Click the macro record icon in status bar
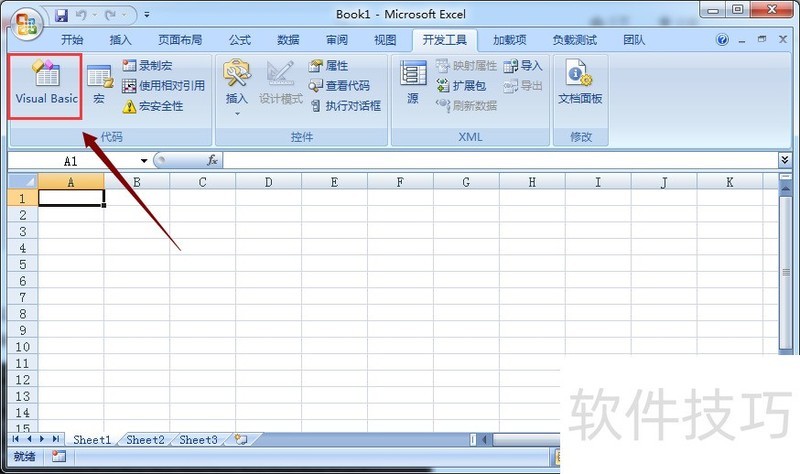The image size is (800, 474). 59,456
